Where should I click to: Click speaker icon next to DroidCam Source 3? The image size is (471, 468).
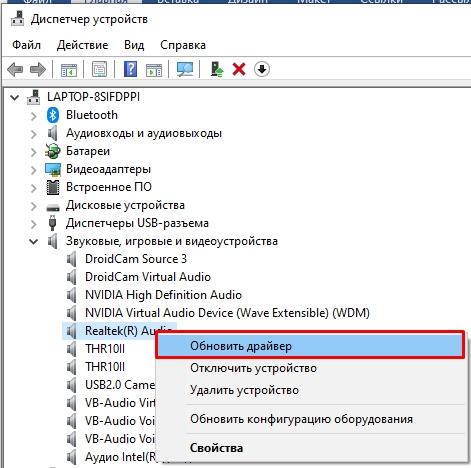pyautogui.click(x=72, y=259)
